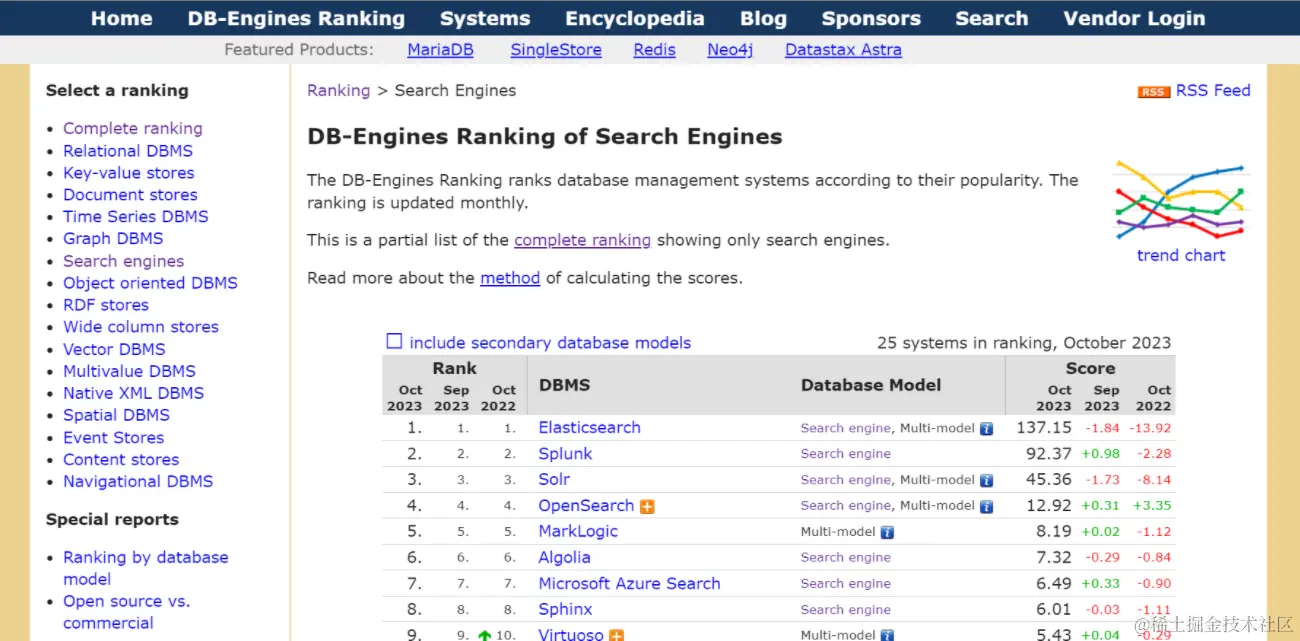Open featured product Neo4j

point(730,49)
